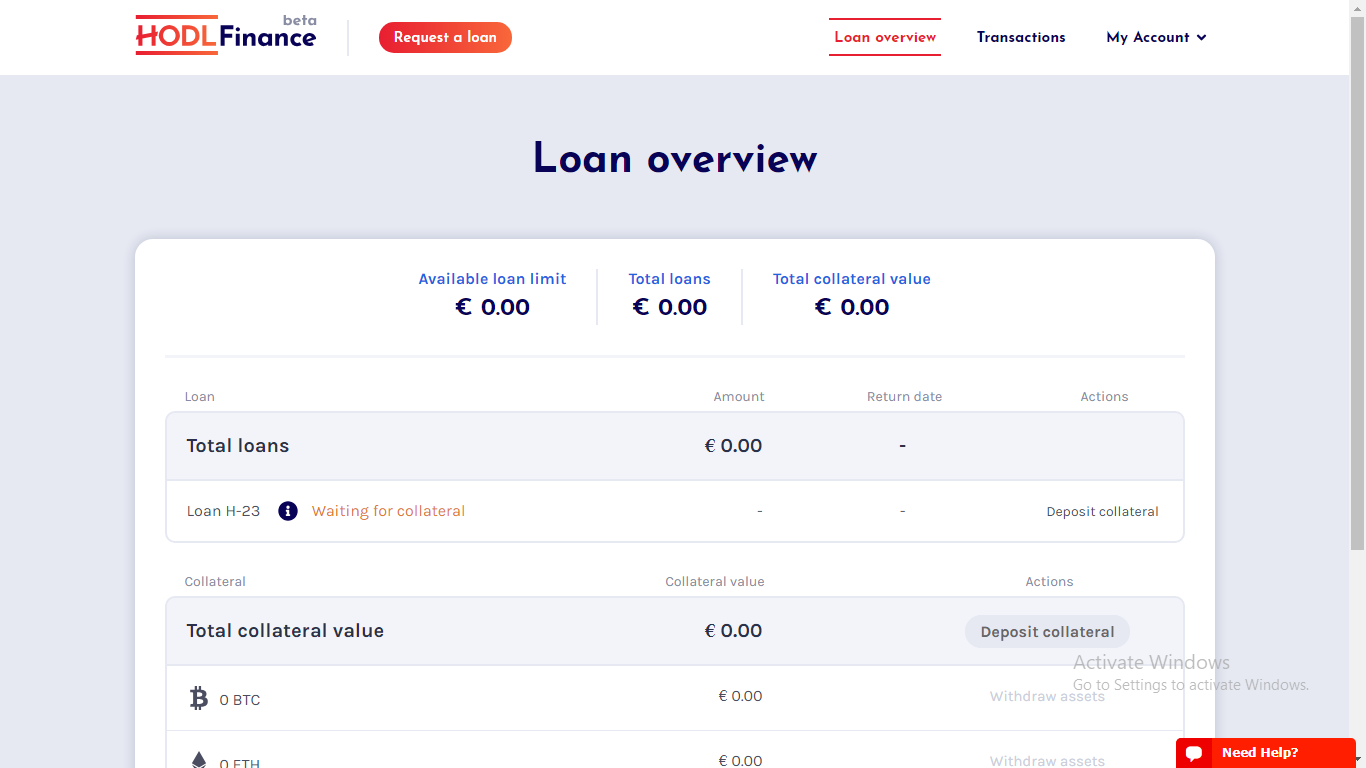
Task: Click the Bitcoin icon in collateral list
Action: coord(199,698)
